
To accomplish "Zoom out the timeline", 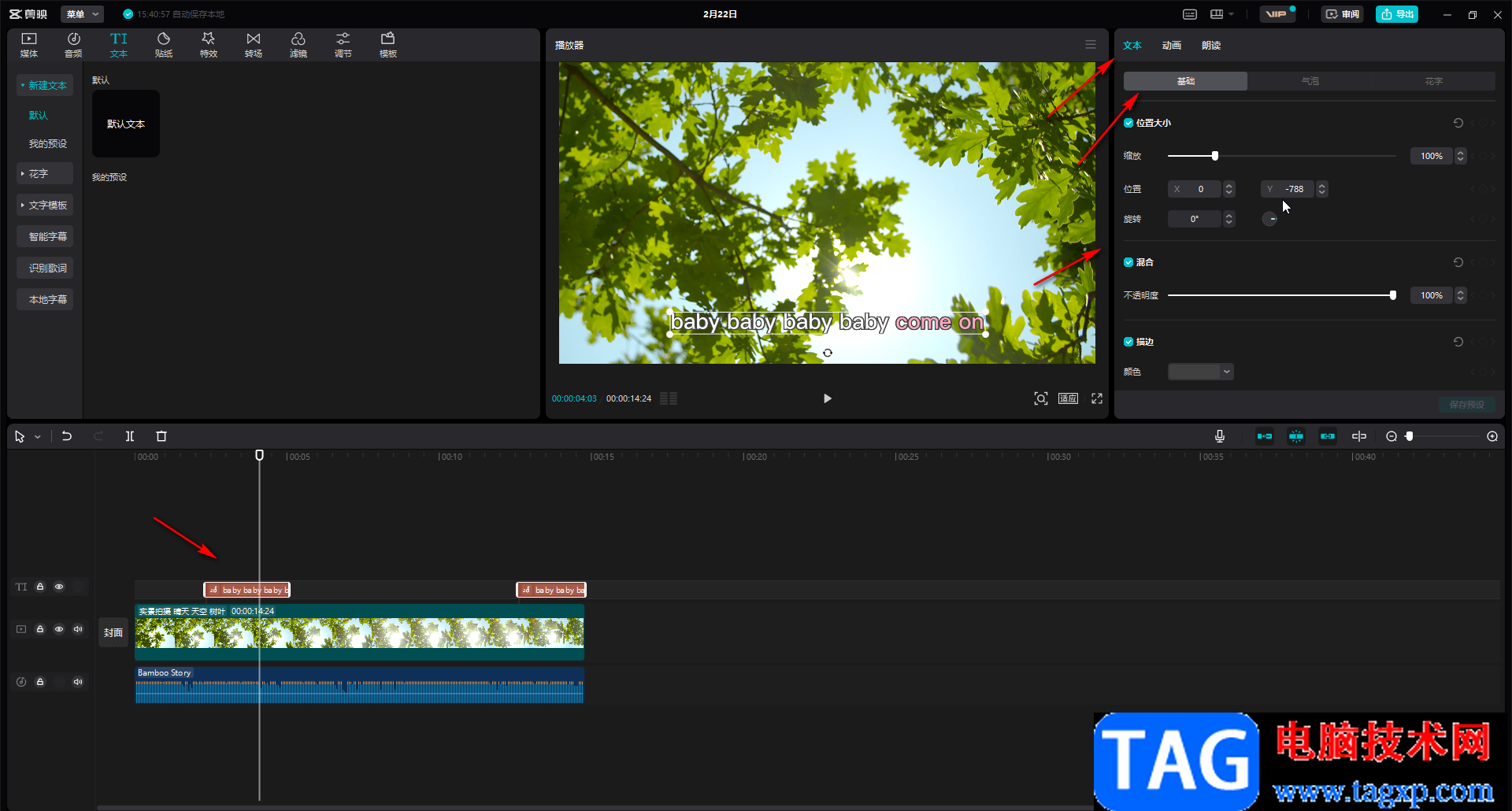I will click(1392, 436).
